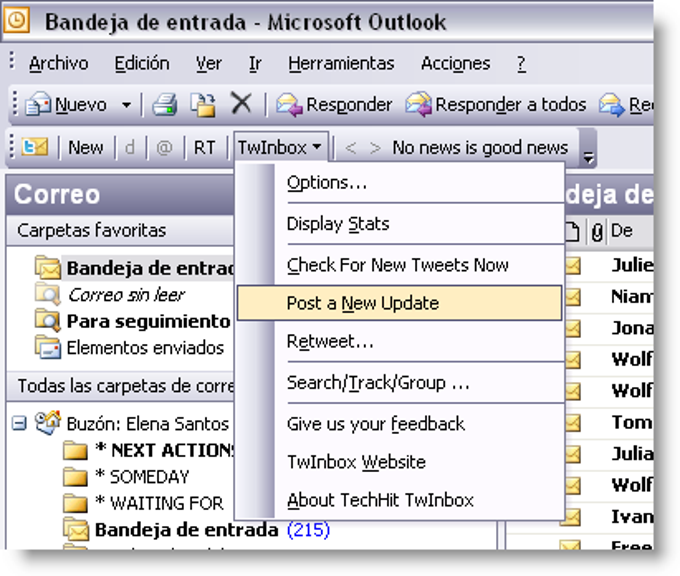This screenshot has width=680, height=576.
Task: Click the envelope icon beside Tom
Action: click(572, 422)
